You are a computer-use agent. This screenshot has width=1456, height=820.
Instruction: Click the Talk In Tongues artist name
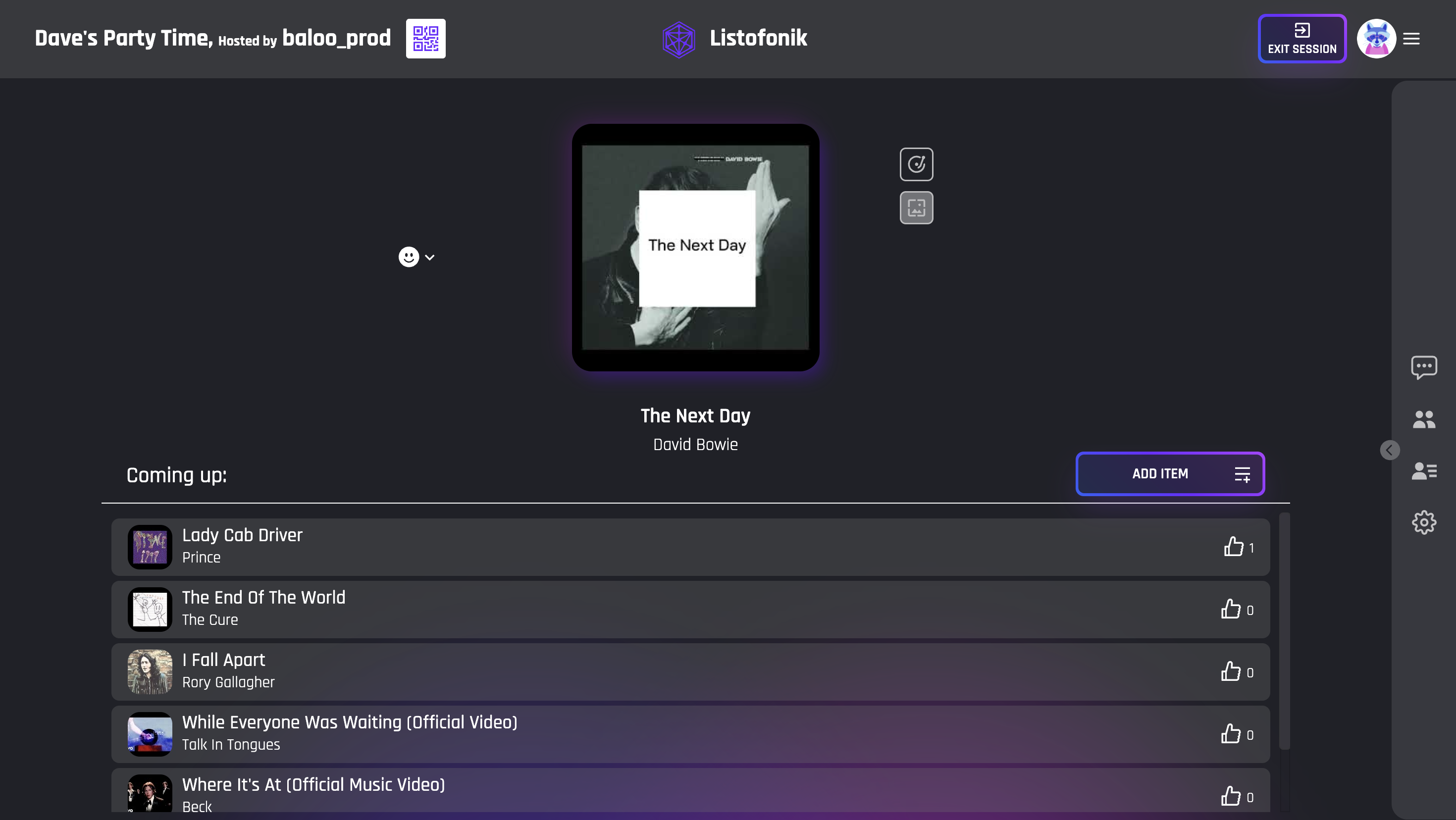click(231, 744)
